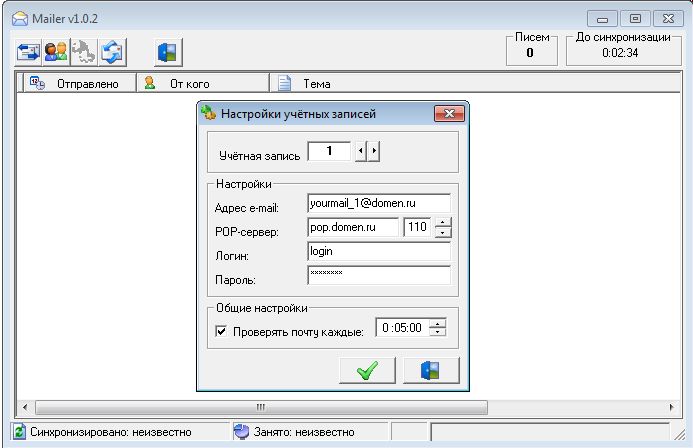
Task: Click the synchronize mail toolbar icon
Action: tap(111, 53)
